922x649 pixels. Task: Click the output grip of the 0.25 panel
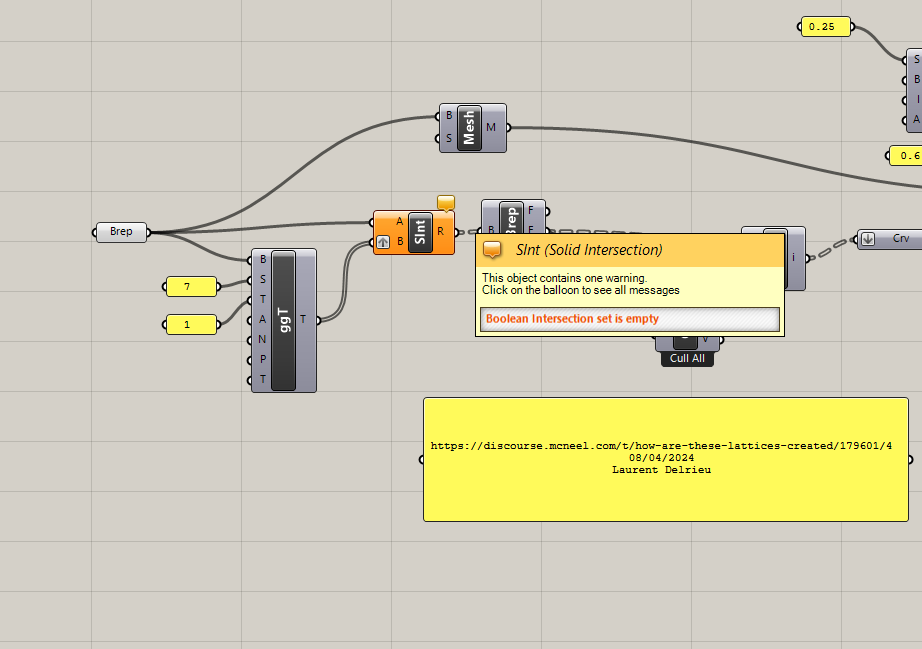853,26
